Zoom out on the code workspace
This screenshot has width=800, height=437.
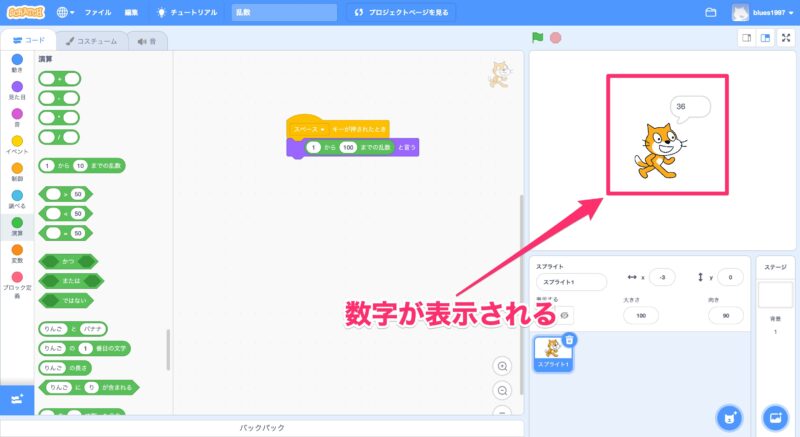coord(502,390)
